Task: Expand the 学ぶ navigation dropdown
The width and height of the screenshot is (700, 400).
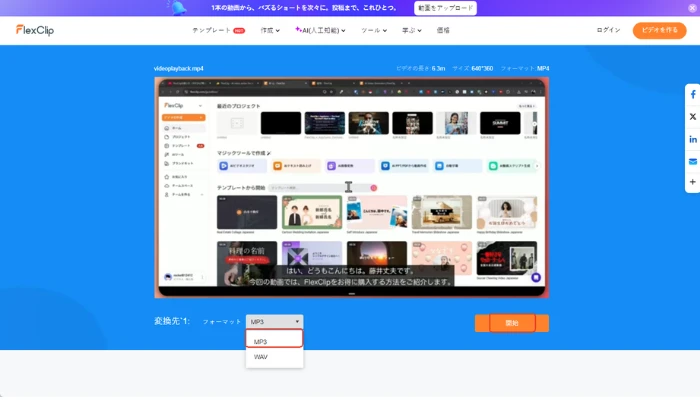Action: (412, 30)
